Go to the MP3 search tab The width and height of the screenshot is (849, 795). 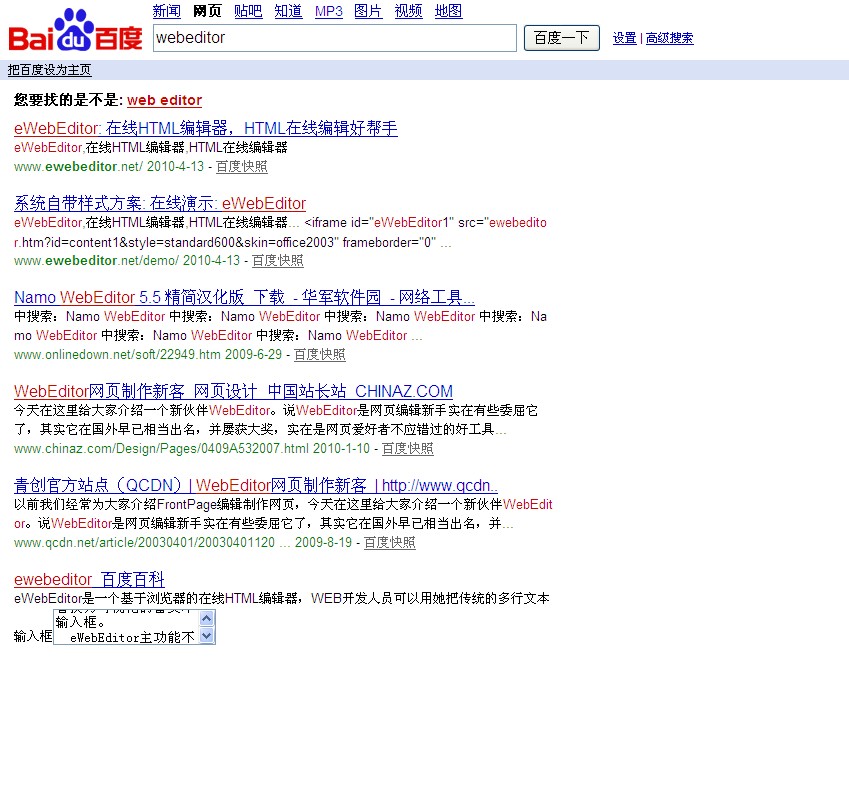[x=329, y=11]
